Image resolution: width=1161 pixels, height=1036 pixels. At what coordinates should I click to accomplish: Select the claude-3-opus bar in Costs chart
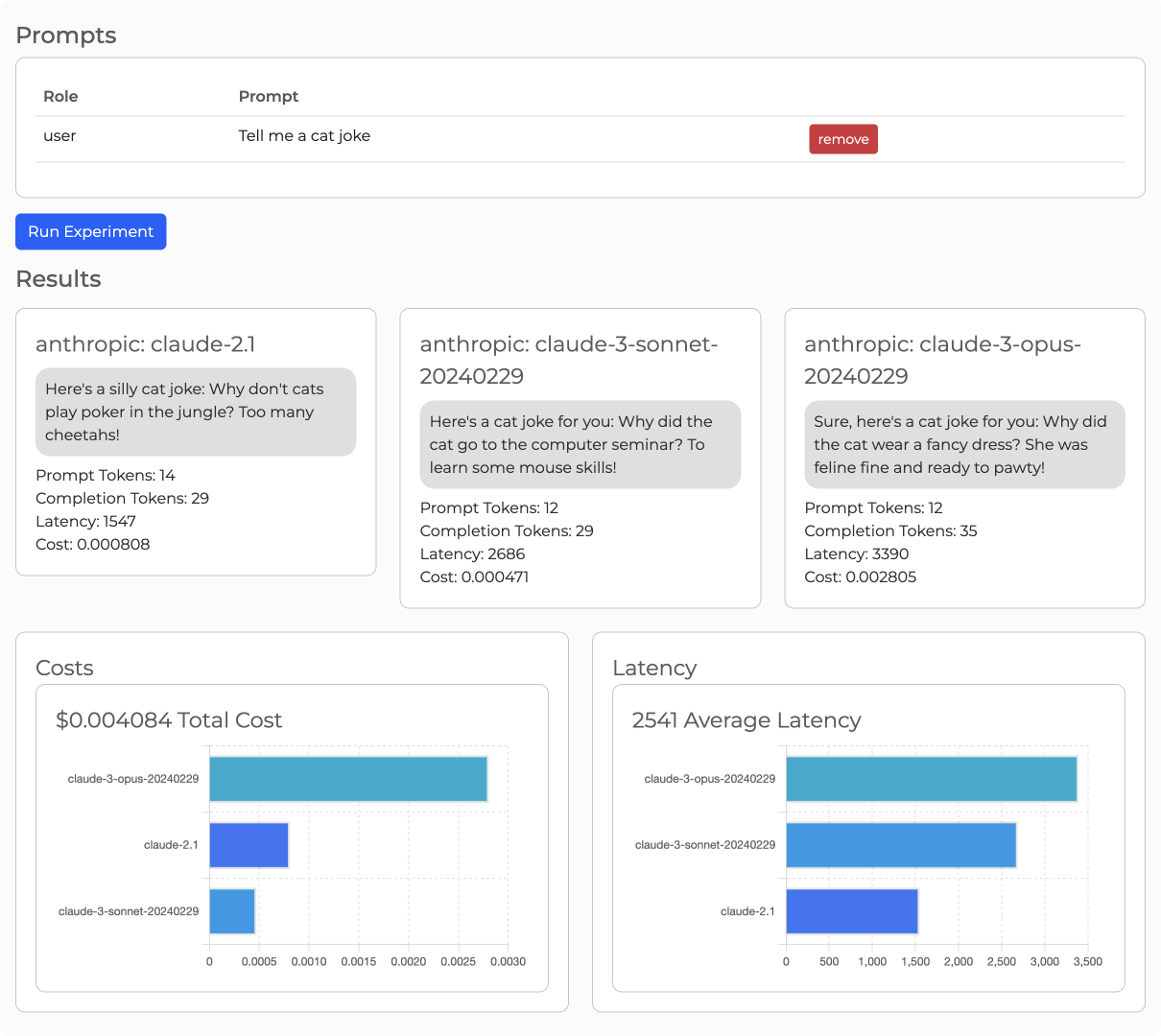click(348, 779)
